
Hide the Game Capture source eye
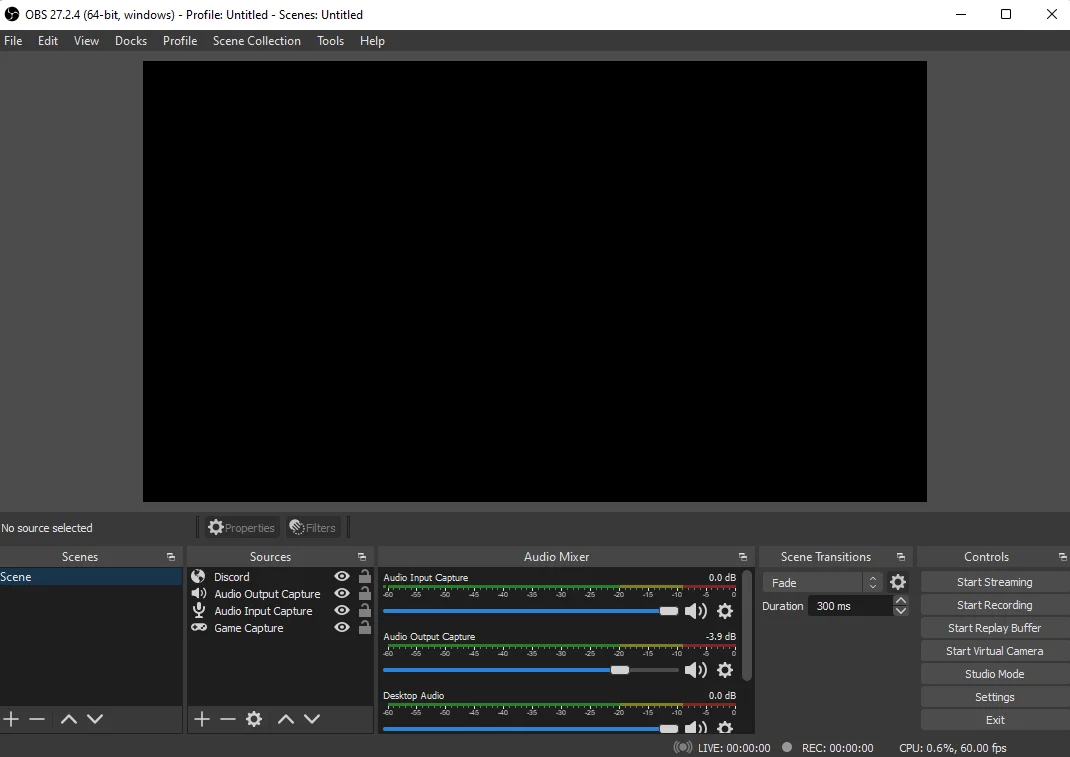pyautogui.click(x=342, y=628)
